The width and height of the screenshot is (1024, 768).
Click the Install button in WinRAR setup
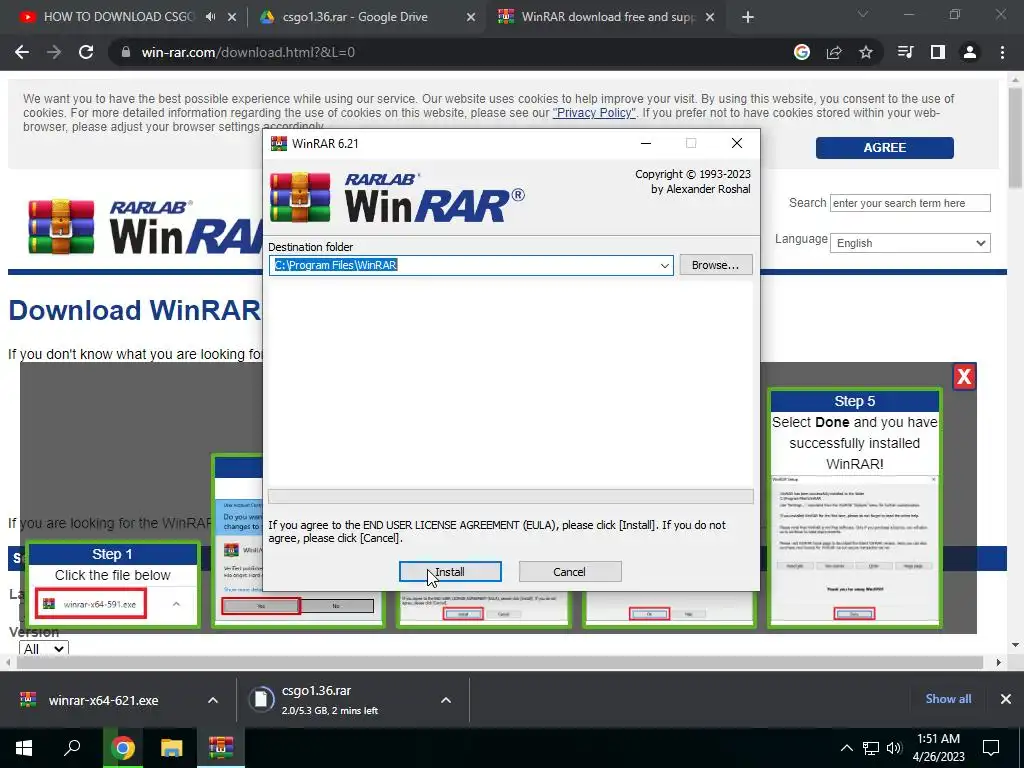tap(450, 571)
